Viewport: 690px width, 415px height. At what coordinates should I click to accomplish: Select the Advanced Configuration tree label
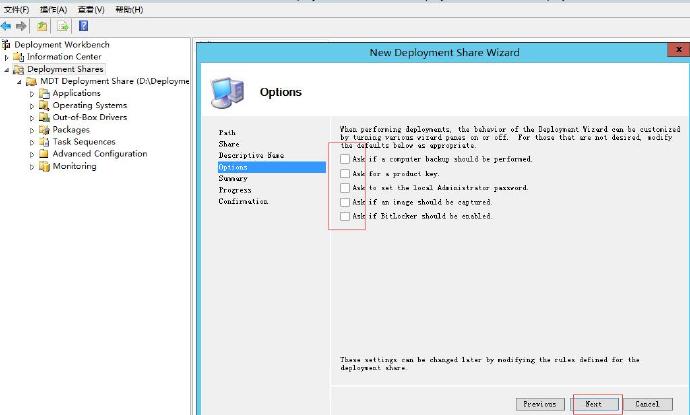click(100, 154)
